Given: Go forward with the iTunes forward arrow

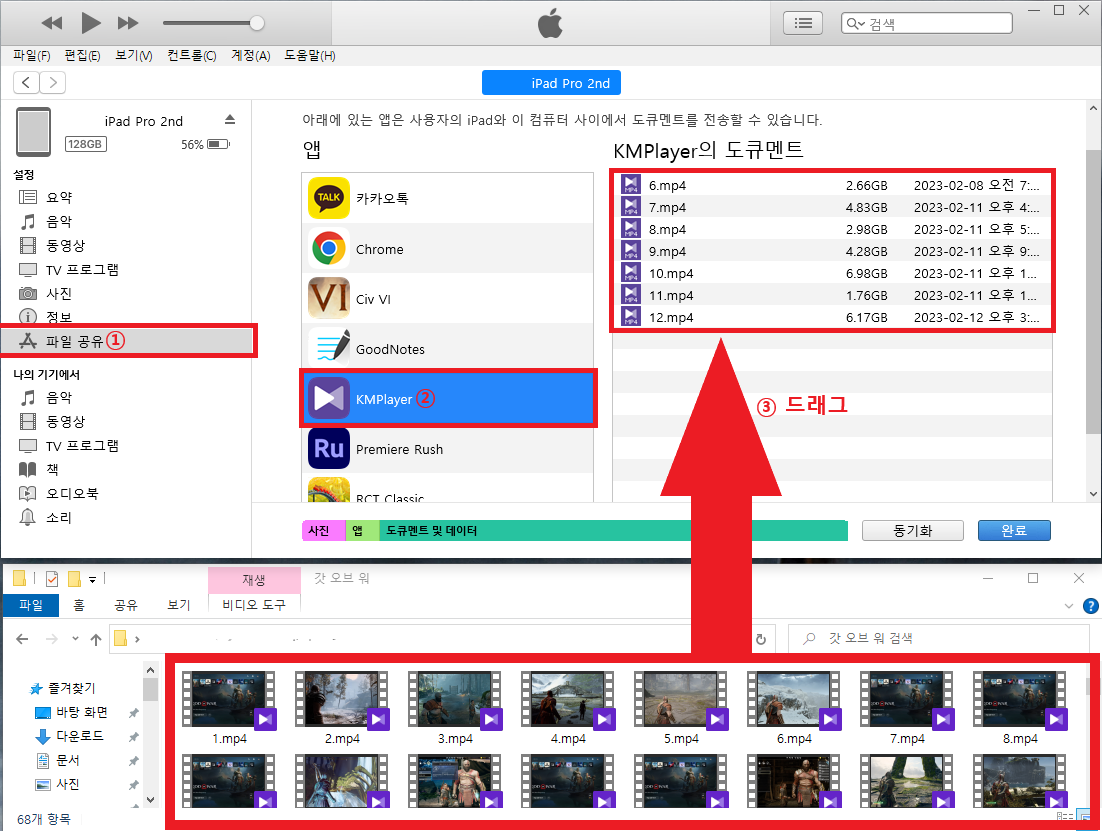Looking at the screenshot, I should 53,83.
